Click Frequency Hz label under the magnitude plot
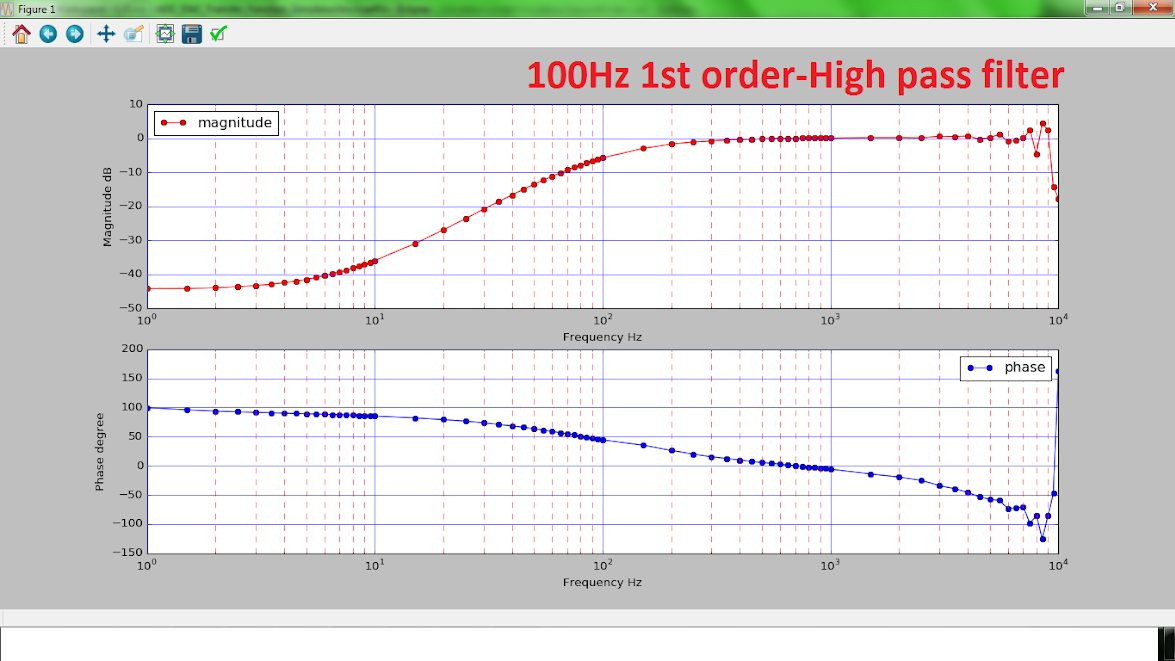 (x=602, y=337)
